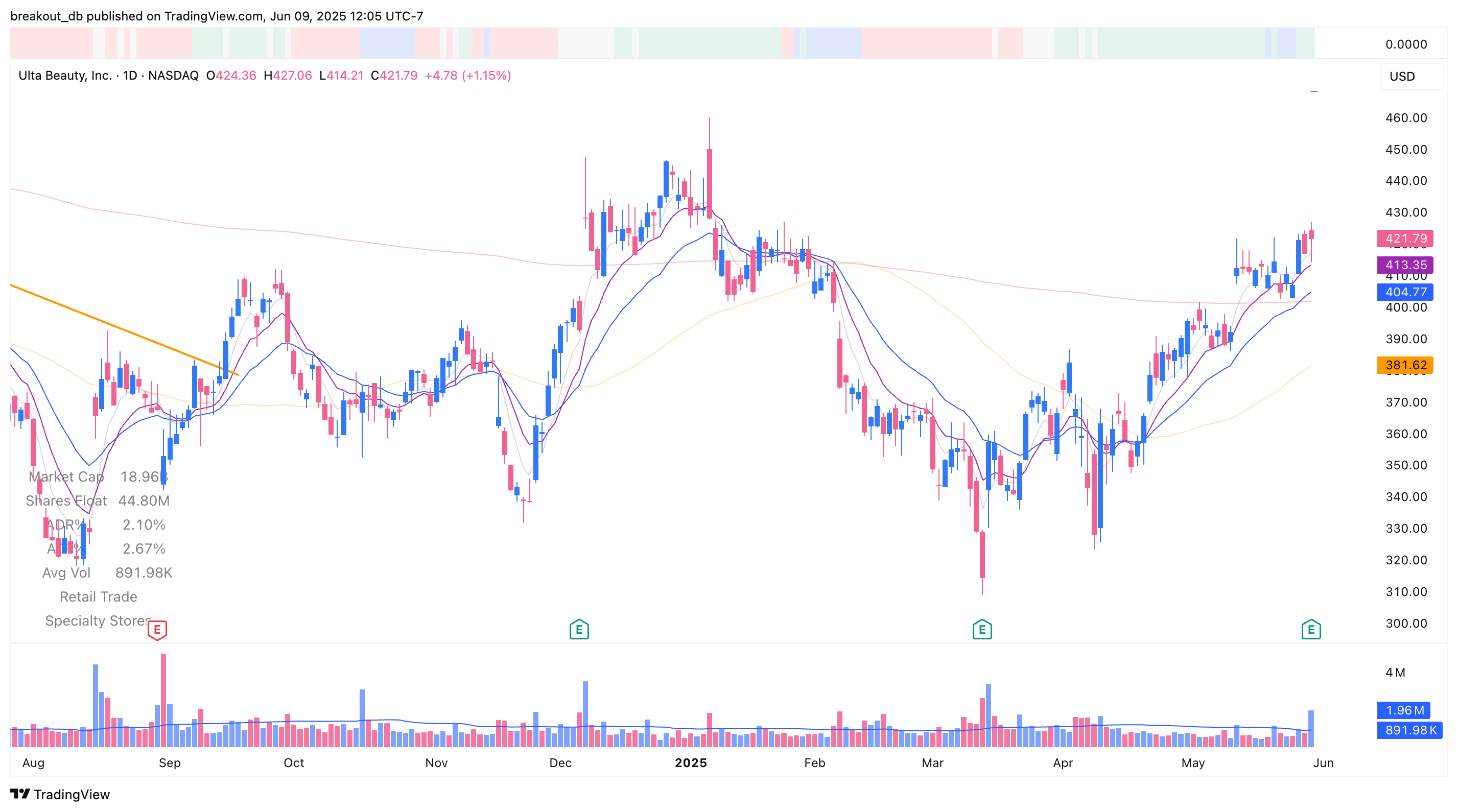
Task: Open the 1D timeframe selector
Action: [131, 75]
